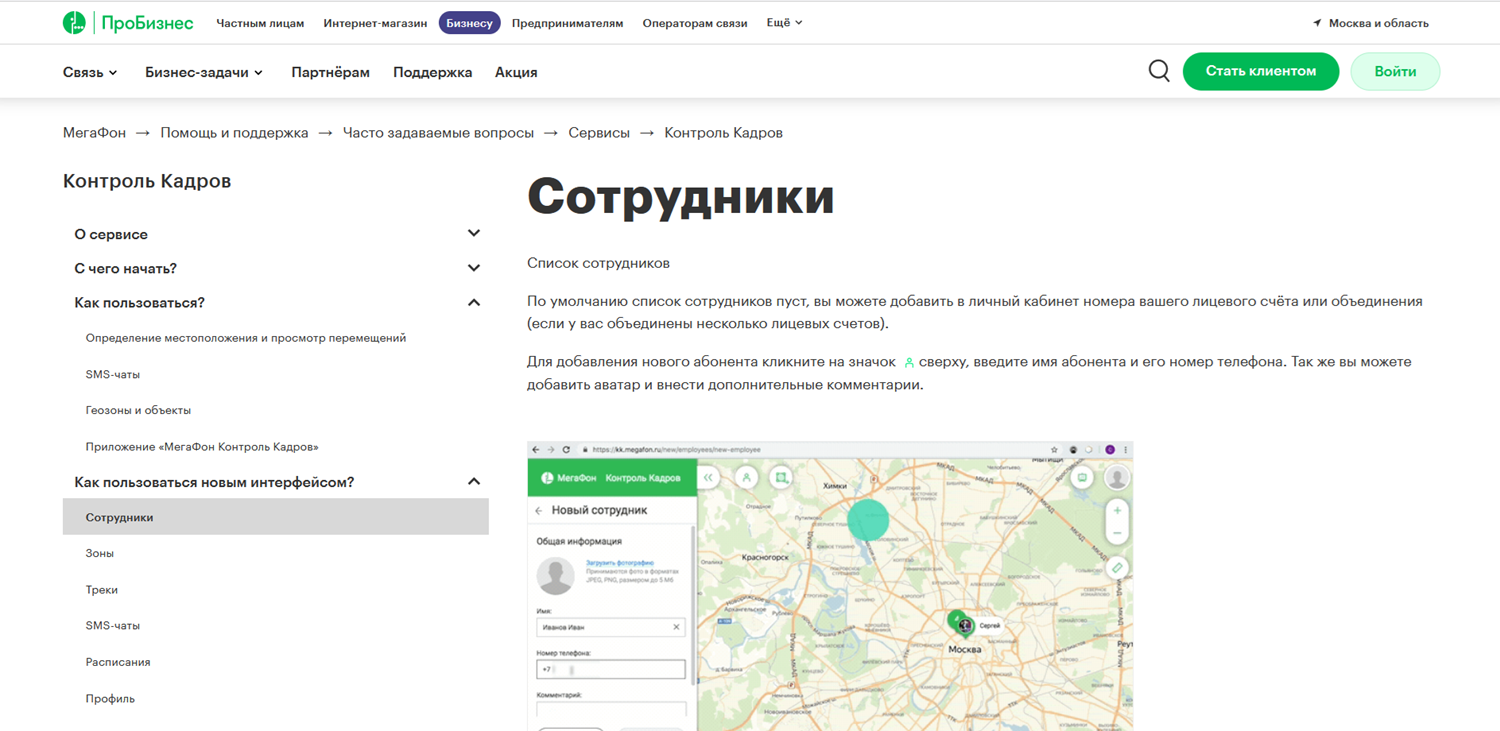Viewport: 1500px width, 731px height.
Task: Open the Акция menu item
Action: [516, 72]
